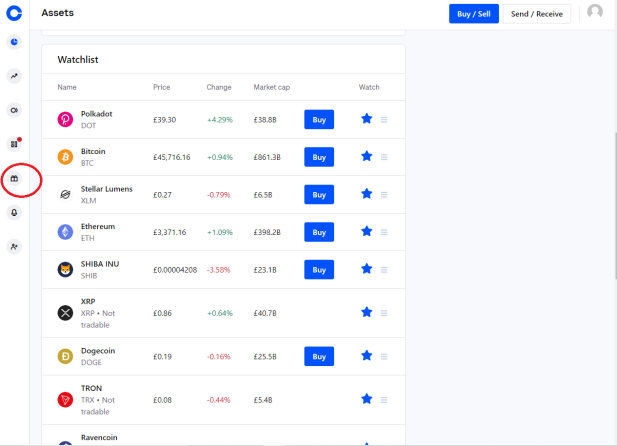Unwatch Stellar Lumens with its star
The image size is (617, 446).
coord(367,194)
